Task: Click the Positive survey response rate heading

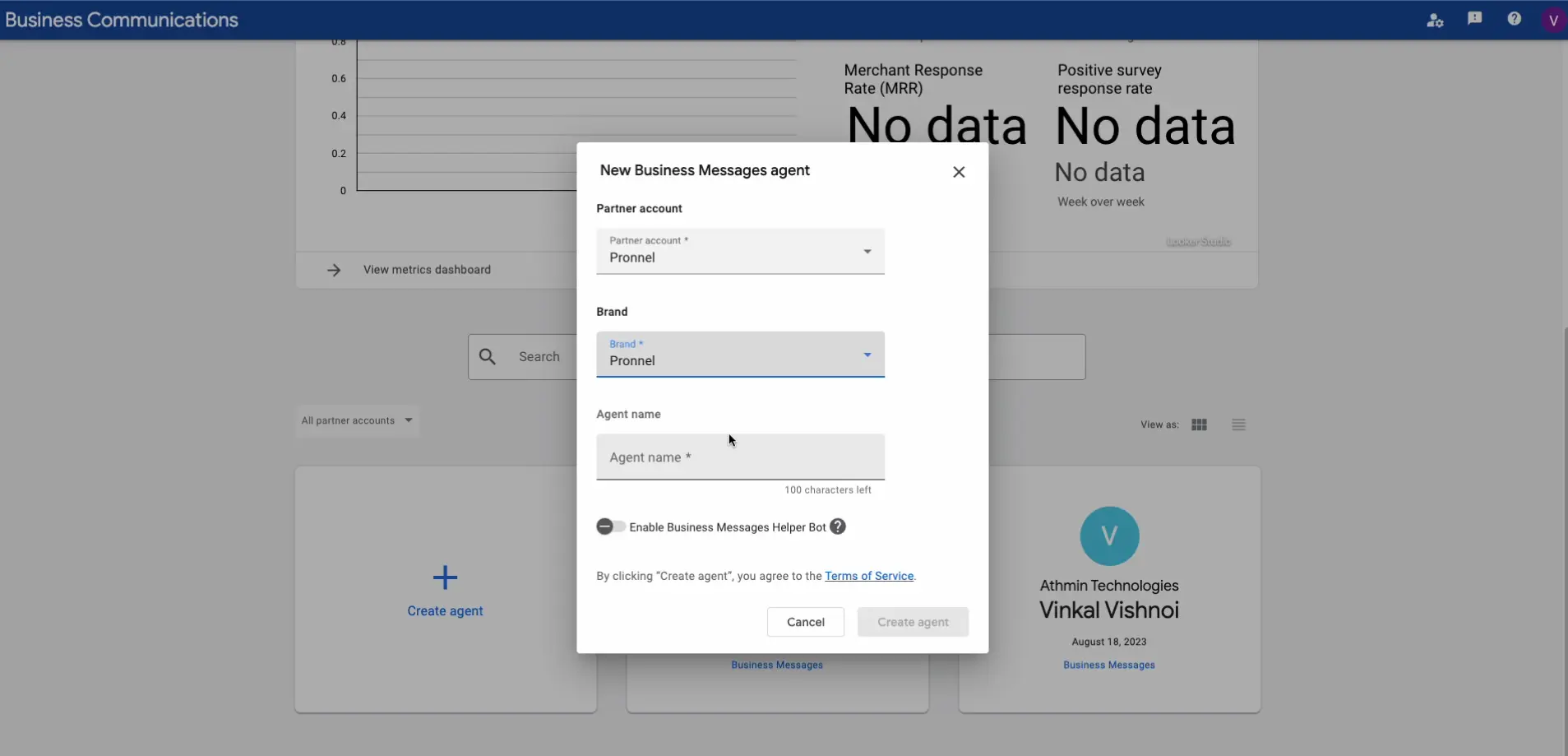Action: (x=1109, y=79)
